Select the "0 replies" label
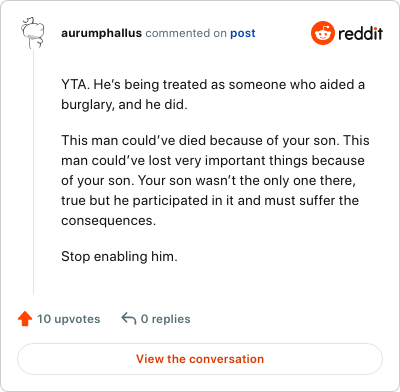This screenshot has width=400, height=392. coord(165,319)
